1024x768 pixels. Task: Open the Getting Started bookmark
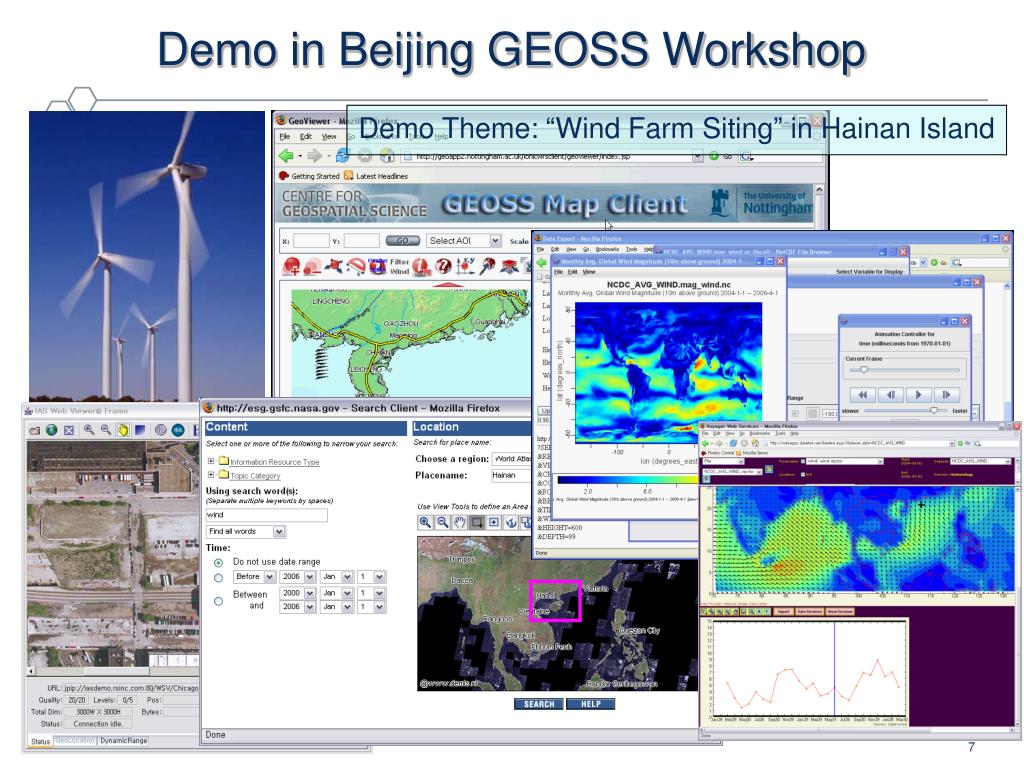(x=310, y=176)
